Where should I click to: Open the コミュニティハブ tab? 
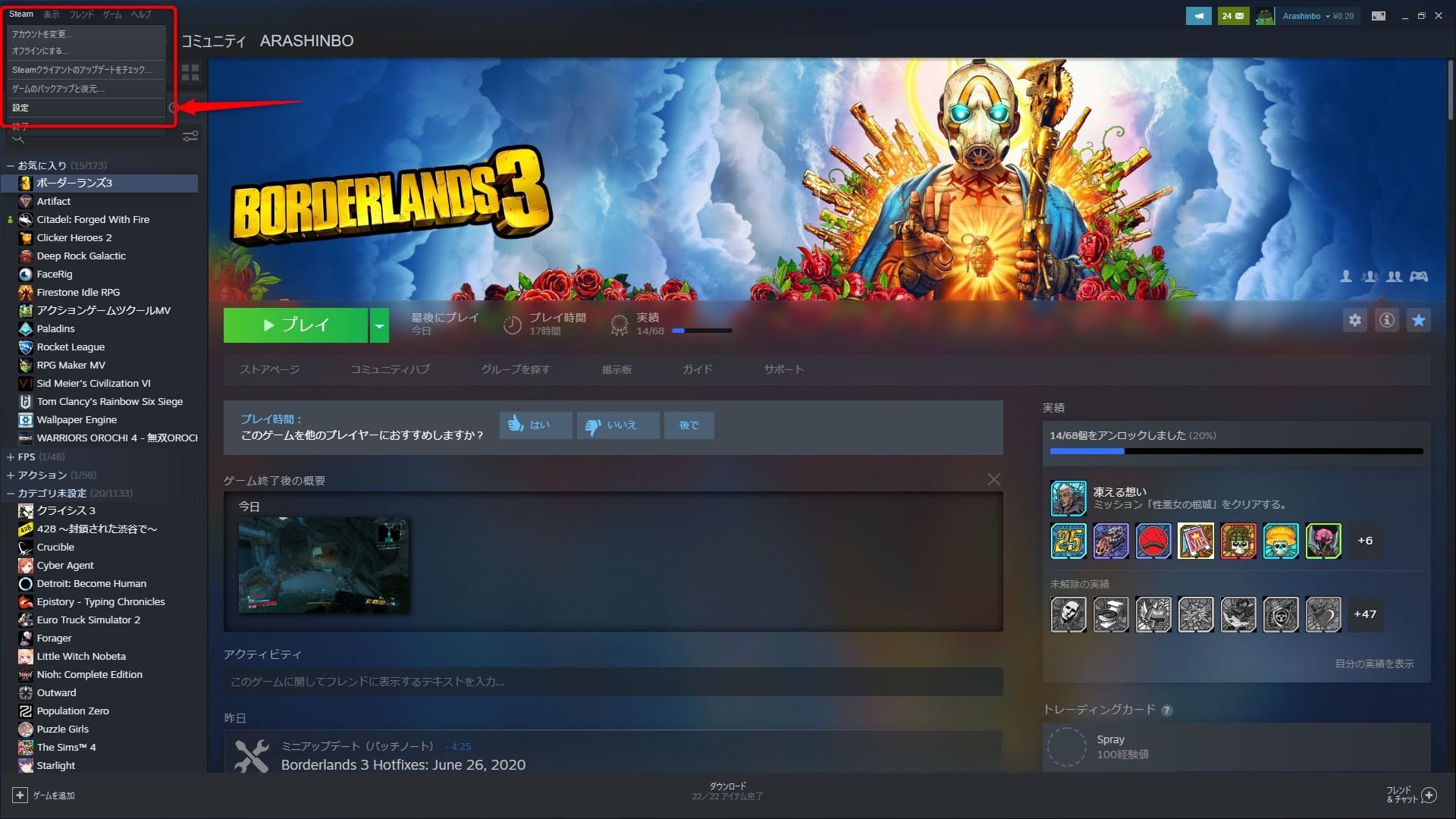point(390,369)
